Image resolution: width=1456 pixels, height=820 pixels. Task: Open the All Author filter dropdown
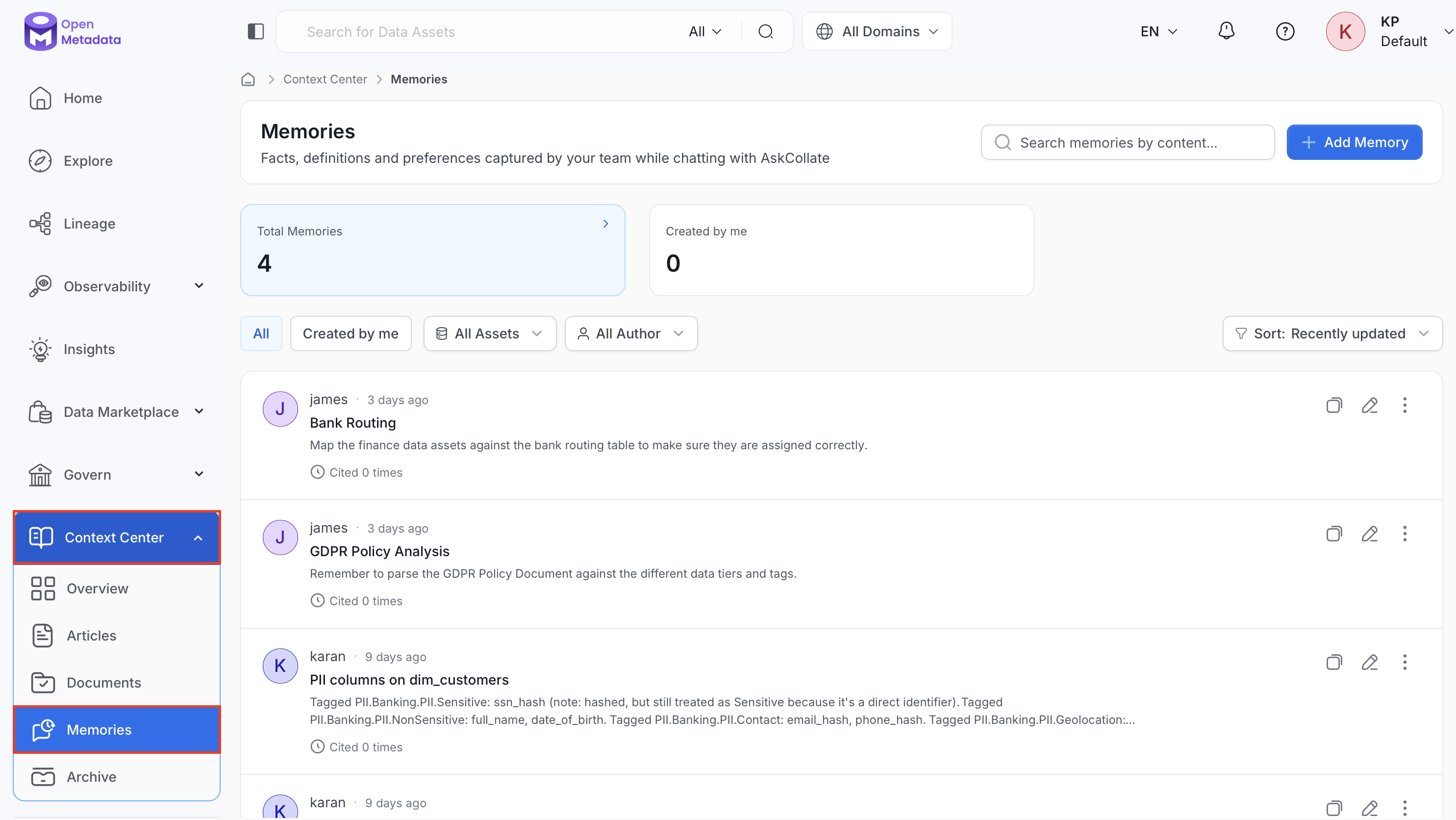point(631,333)
